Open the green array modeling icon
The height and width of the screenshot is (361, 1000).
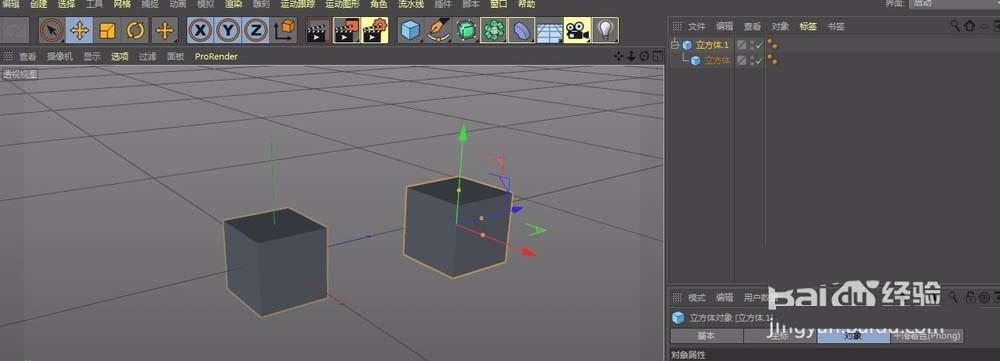[x=494, y=31]
